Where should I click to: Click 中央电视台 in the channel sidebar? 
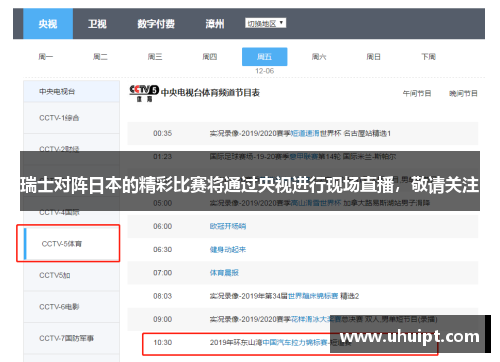[71, 91]
